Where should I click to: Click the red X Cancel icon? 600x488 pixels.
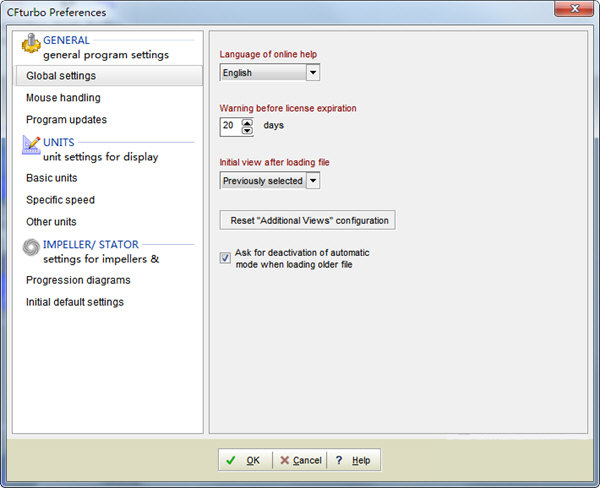(x=284, y=461)
